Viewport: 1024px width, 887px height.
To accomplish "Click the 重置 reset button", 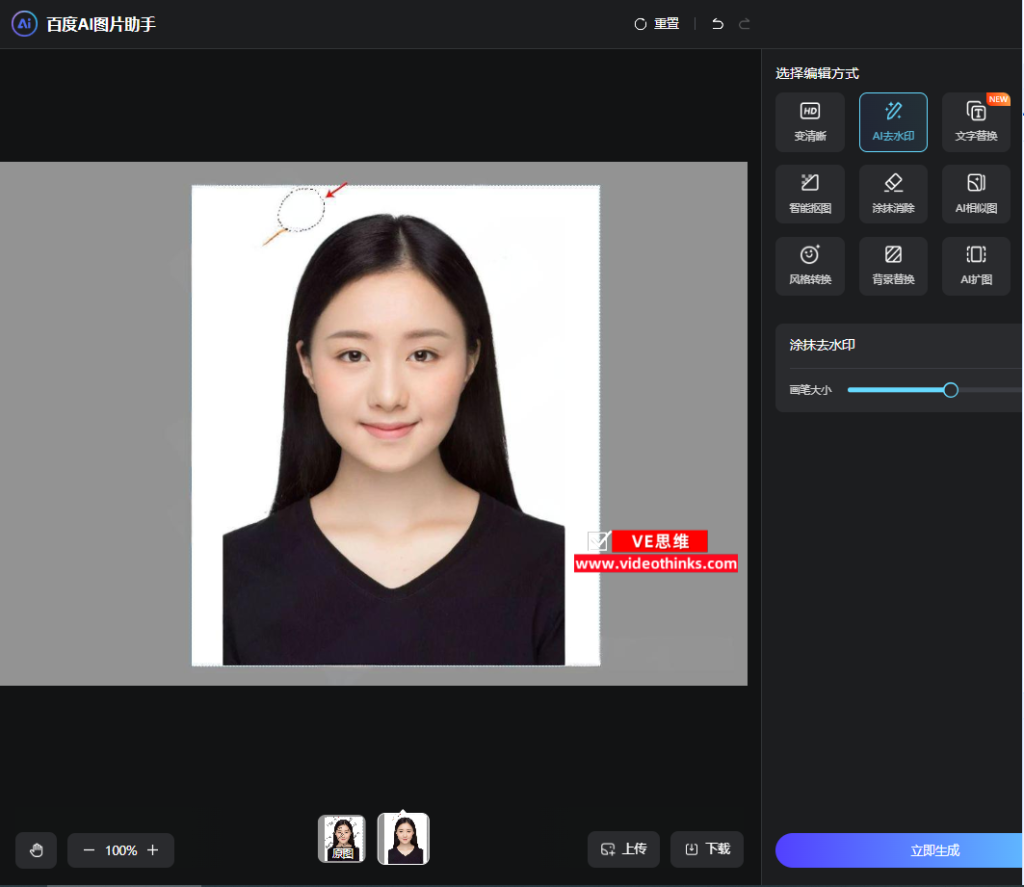I will pos(657,24).
